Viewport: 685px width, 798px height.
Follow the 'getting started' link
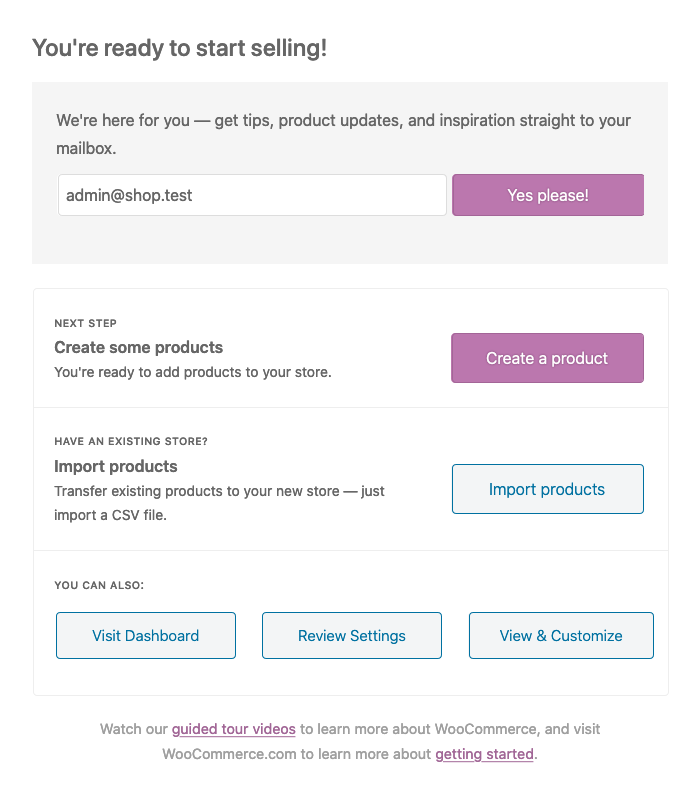(484, 754)
